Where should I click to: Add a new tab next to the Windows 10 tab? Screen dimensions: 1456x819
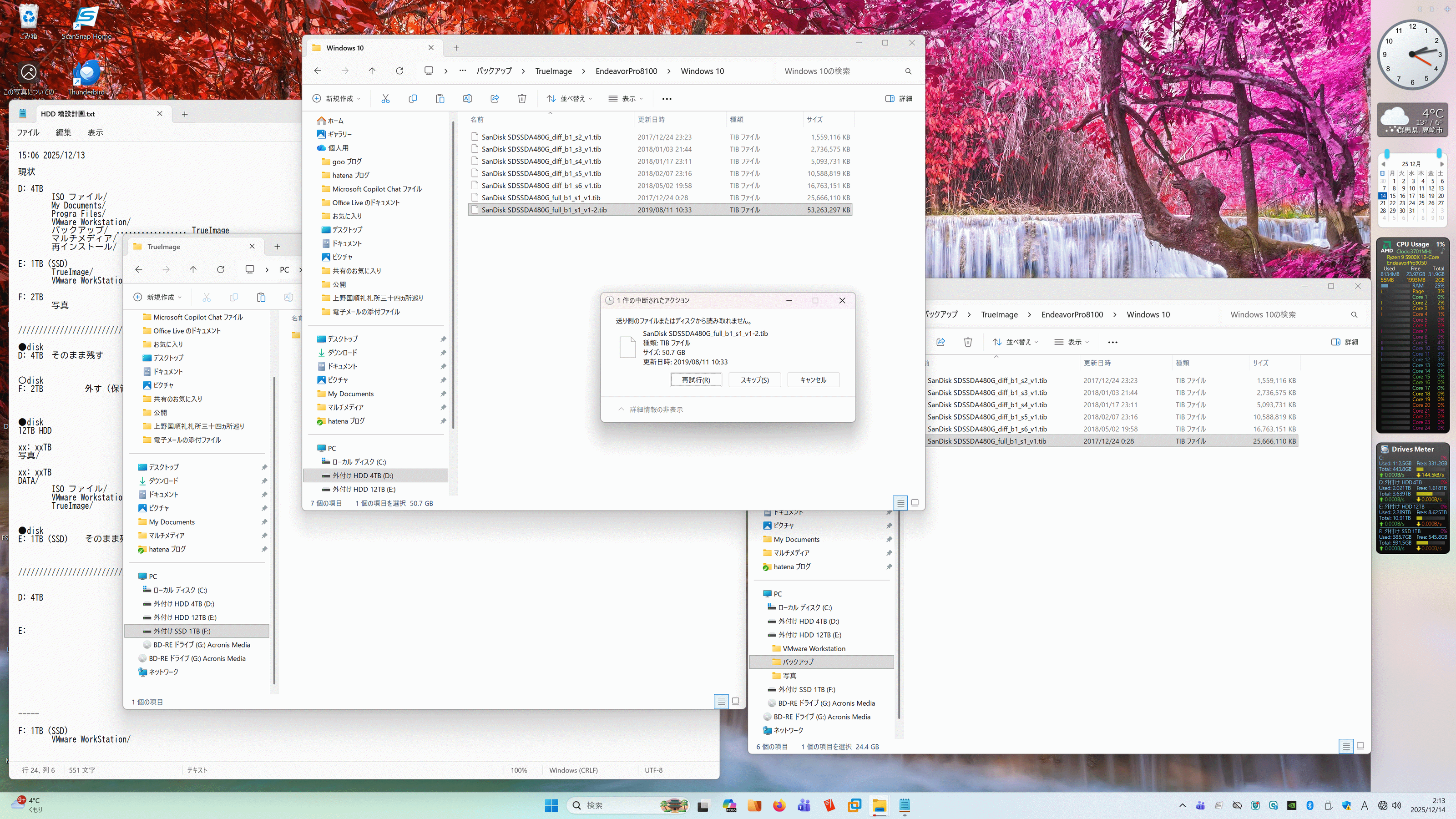tap(456, 48)
